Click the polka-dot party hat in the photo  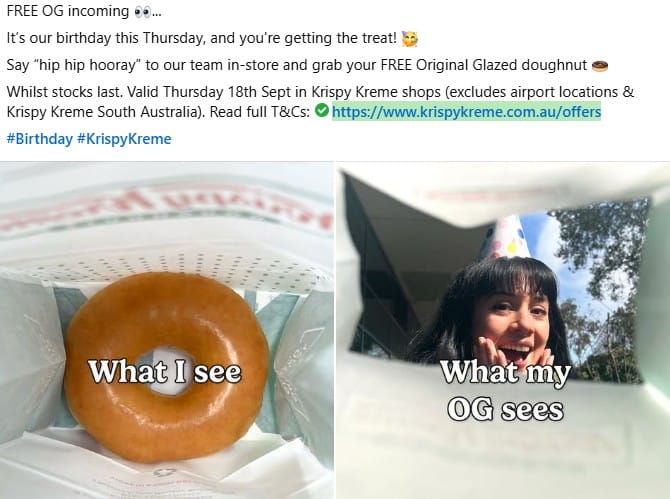pyautogui.click(x=506, y=238)
